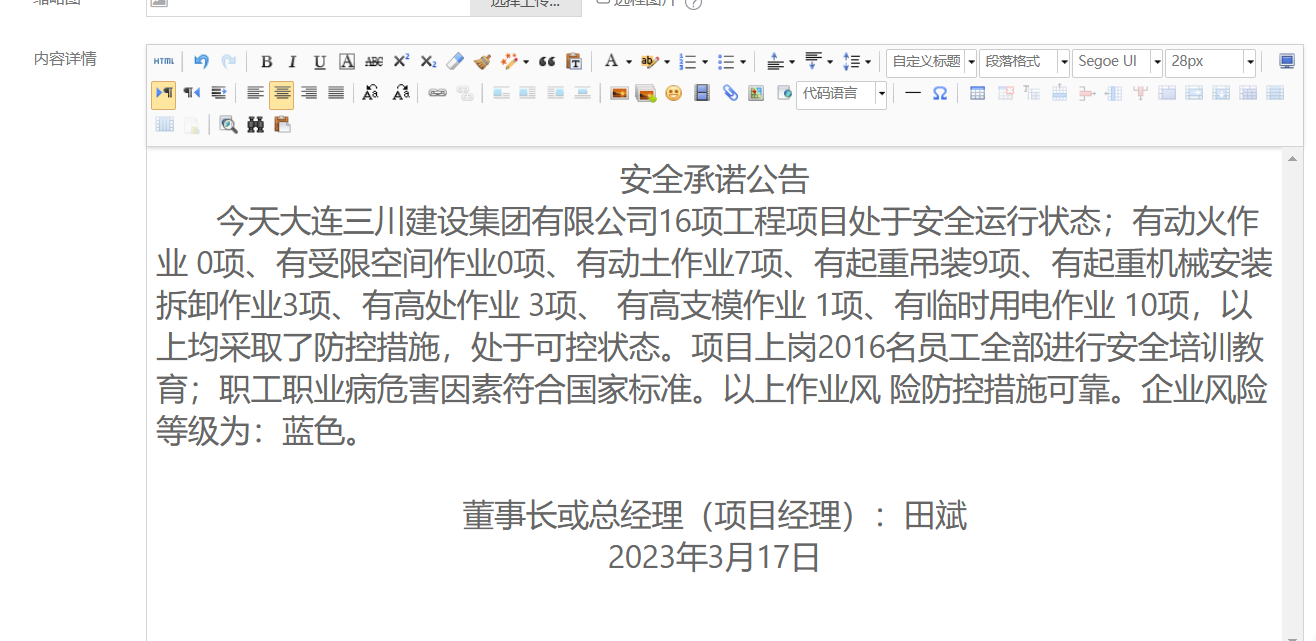The width and height of the screenshot is (1316, 641).
Task: Open the 段落格式 paragraph format dropdown
Action: click(1024, 61)
